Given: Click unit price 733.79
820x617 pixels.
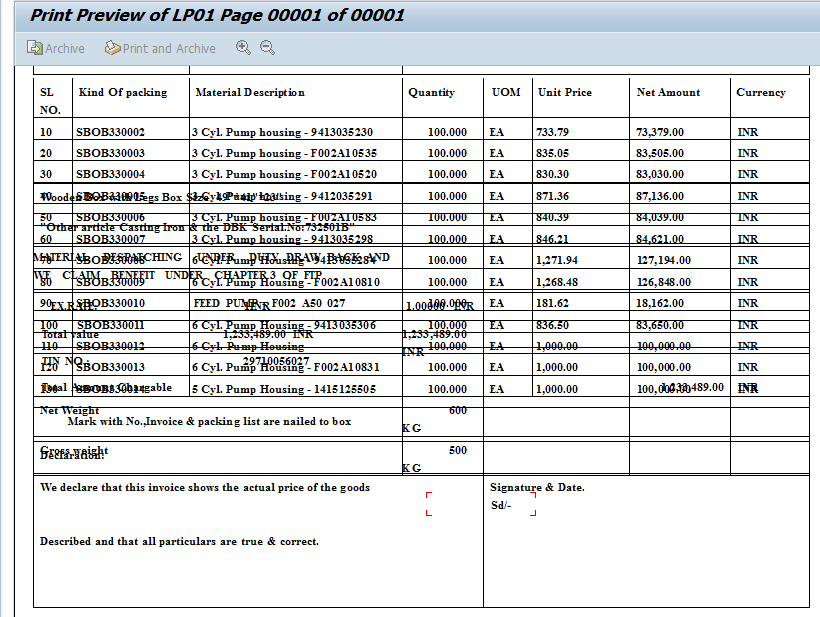Looking at the screenshot, I should [x=552, y=132].
